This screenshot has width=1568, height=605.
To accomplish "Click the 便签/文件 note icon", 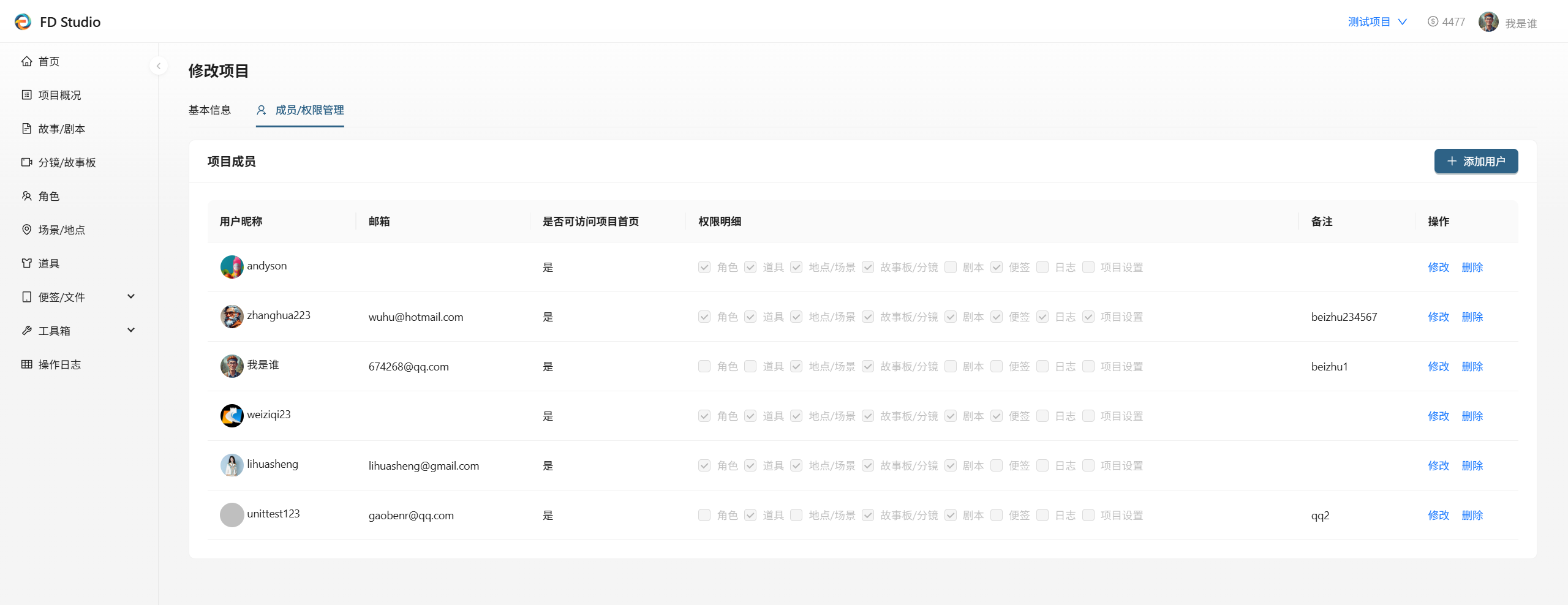I will 26,297.
